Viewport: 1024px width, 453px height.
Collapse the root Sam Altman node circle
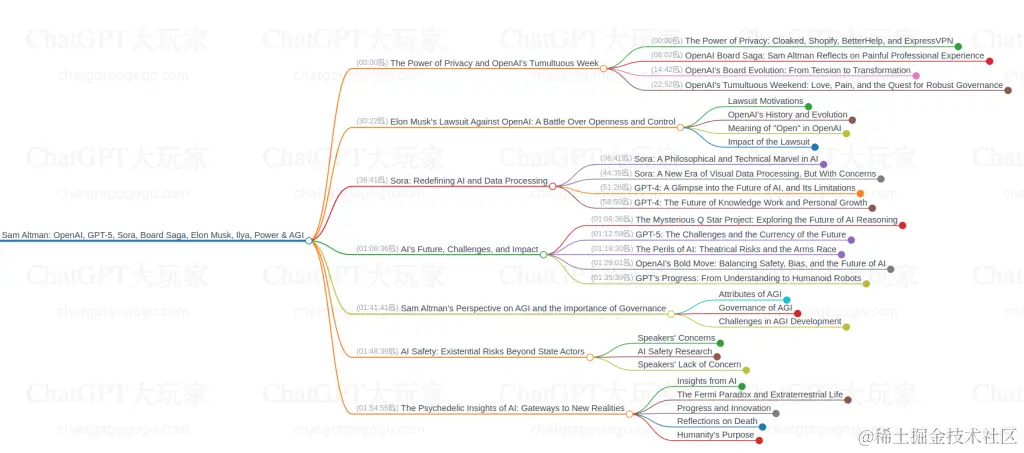pos(309,241)
